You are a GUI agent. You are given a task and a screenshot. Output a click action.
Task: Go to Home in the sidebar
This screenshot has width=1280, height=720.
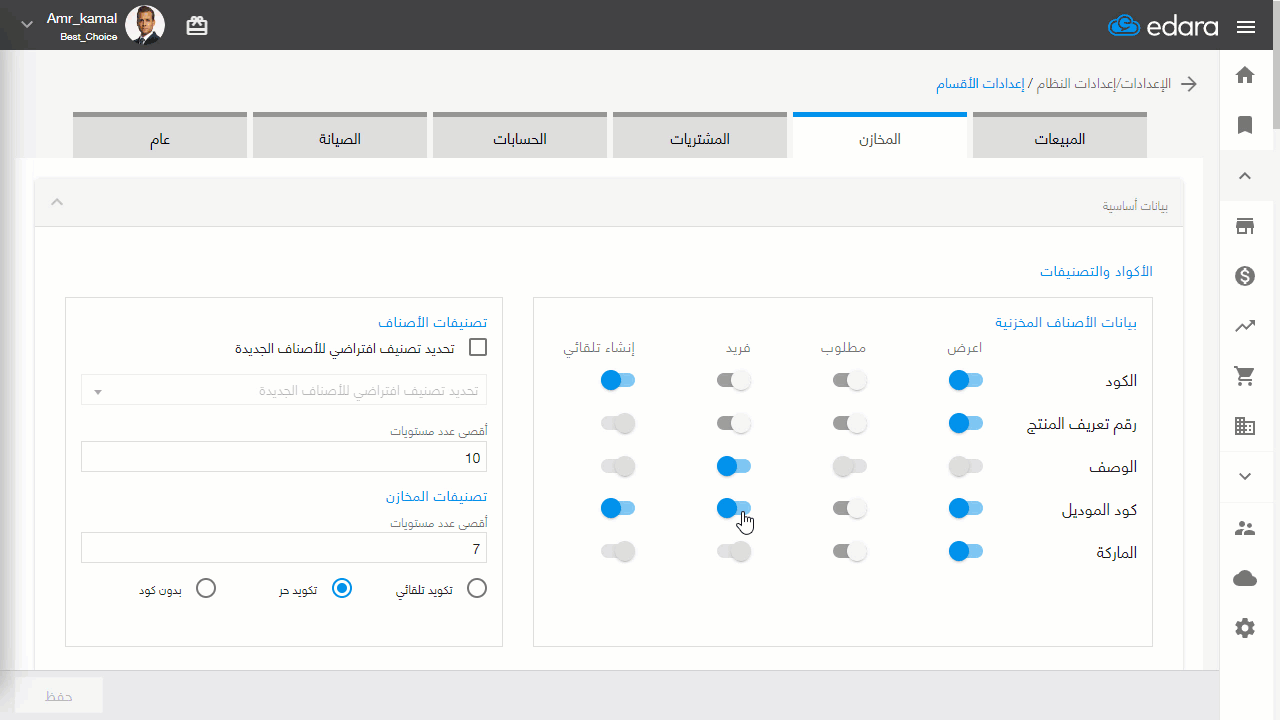(x=1245, y=75)
